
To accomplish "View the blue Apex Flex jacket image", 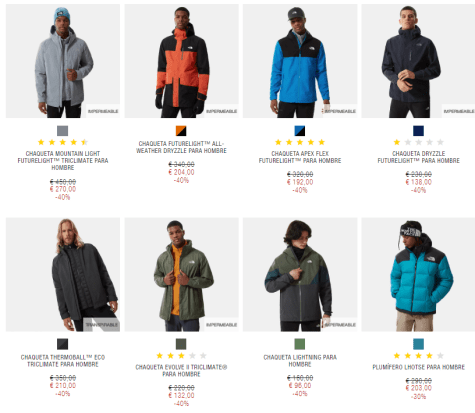I will (300, 61).
